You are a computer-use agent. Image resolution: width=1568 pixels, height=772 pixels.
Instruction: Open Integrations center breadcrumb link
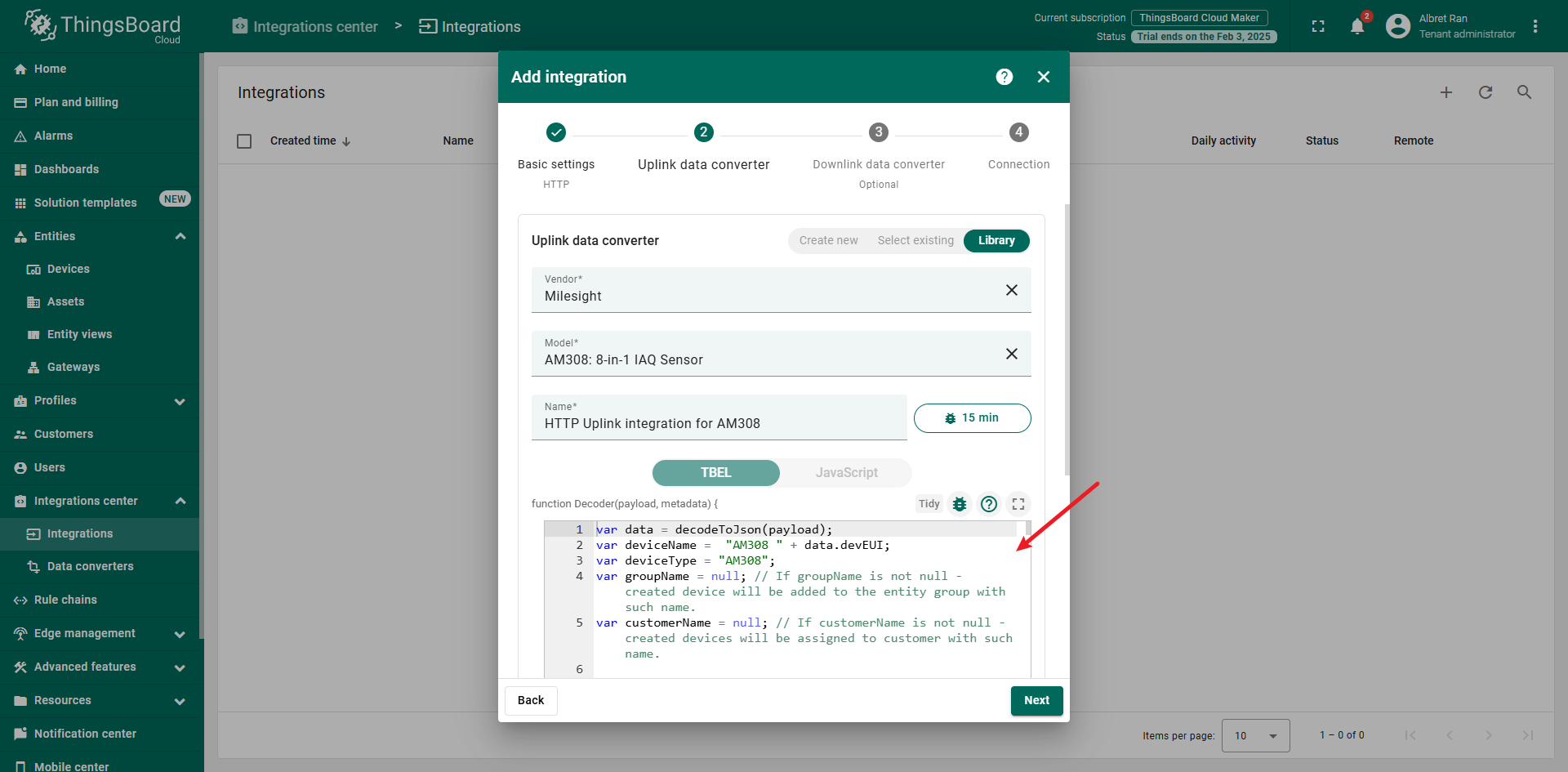point(305,26)
